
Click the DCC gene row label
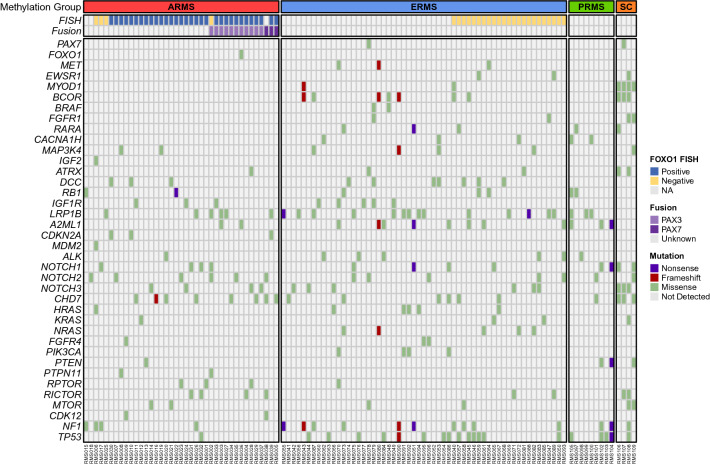pyautogui.click(x=71, y=182)
